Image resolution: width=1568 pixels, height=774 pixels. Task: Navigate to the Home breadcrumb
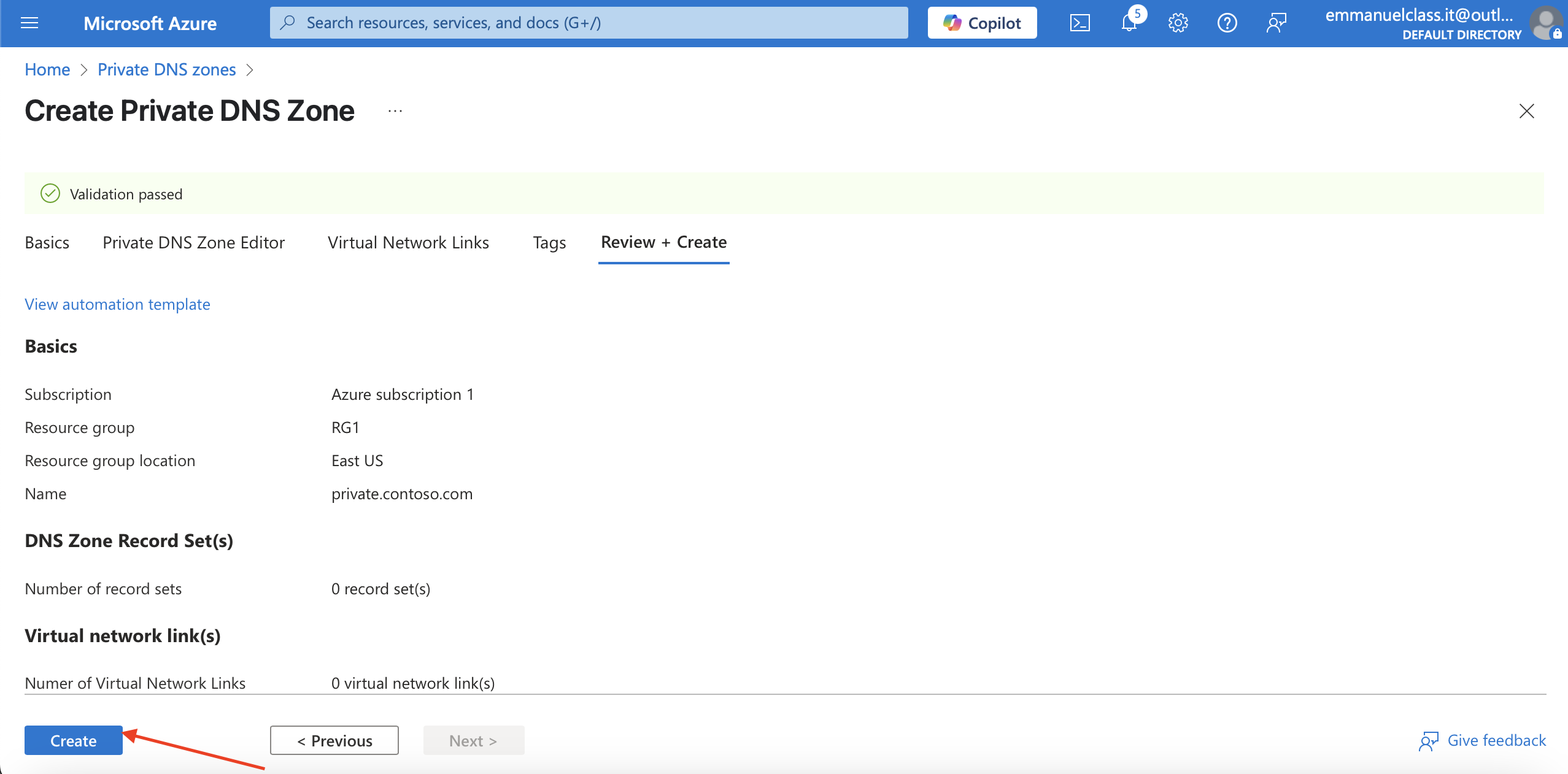coord(47,69)
